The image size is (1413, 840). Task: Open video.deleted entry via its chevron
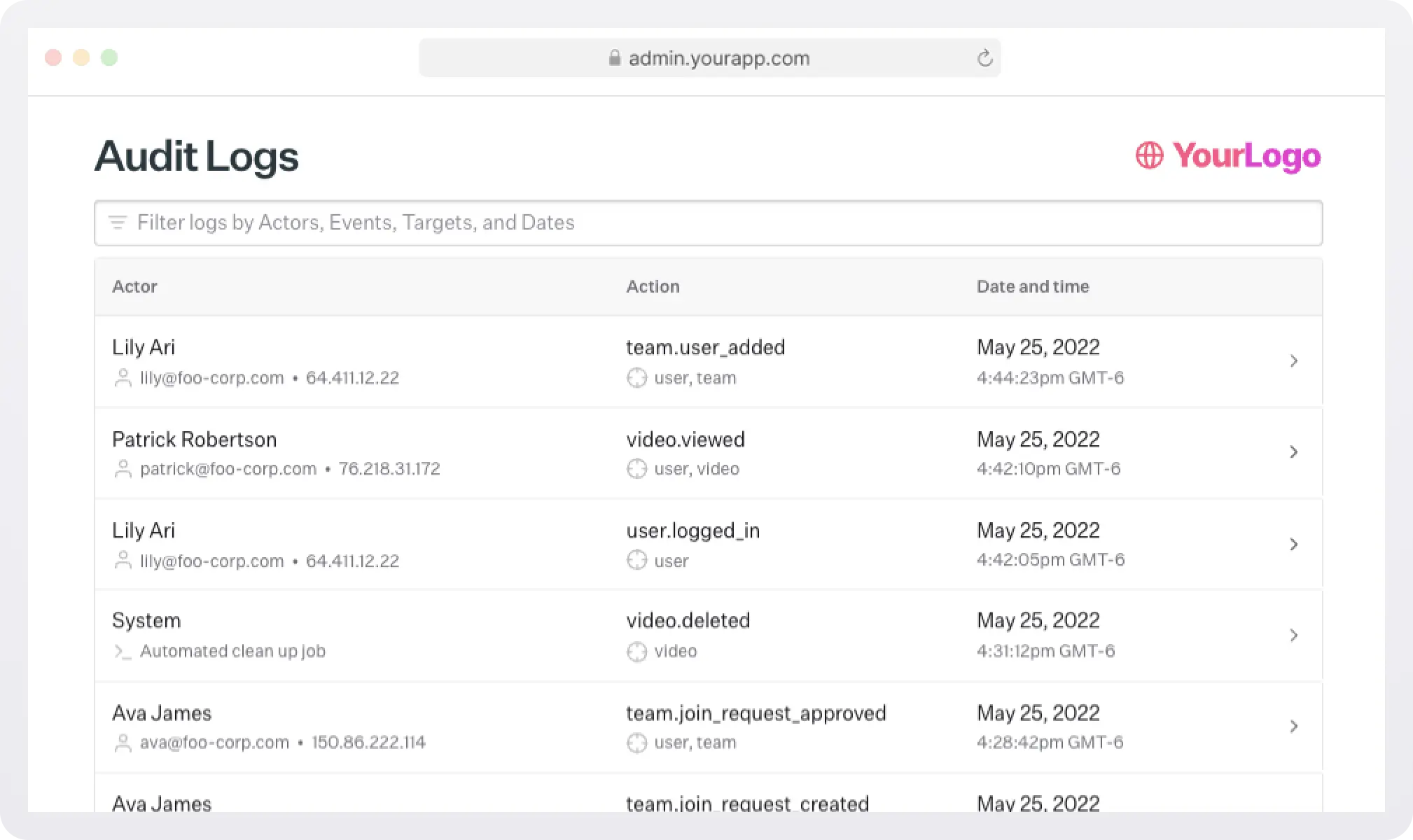click(1293, 635)
